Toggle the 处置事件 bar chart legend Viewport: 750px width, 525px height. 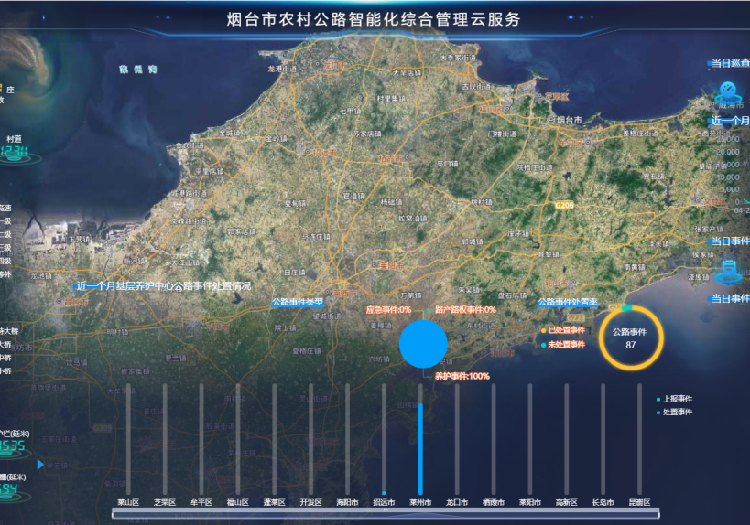(675, 412)
